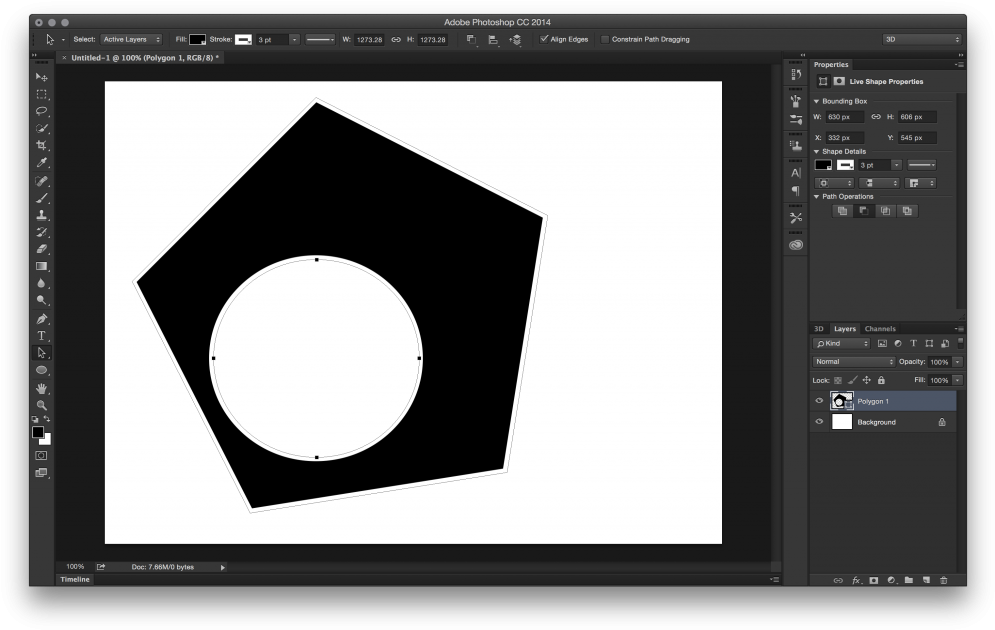The width and height of the screenshot is (995, 630).
Task: Hide the Polygon 1 layer
Action: (819, 401)
